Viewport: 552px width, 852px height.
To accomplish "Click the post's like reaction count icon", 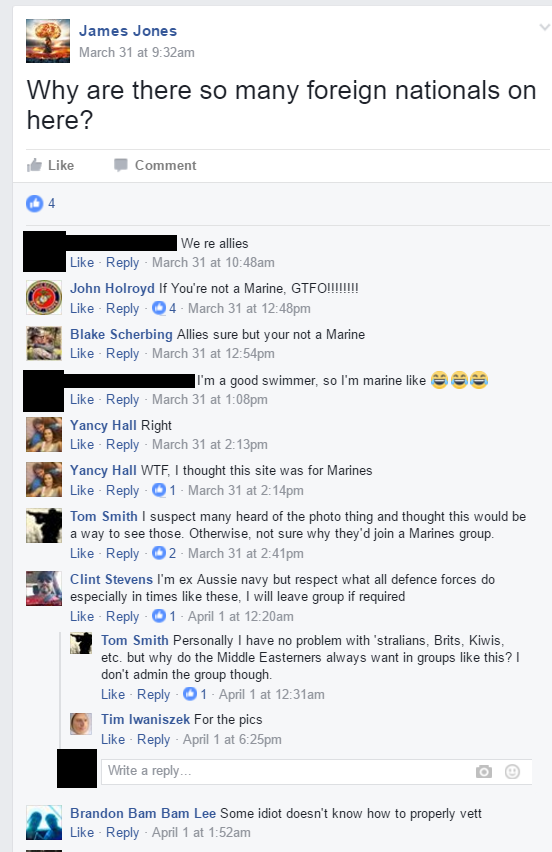I will (x=34, y=203).
